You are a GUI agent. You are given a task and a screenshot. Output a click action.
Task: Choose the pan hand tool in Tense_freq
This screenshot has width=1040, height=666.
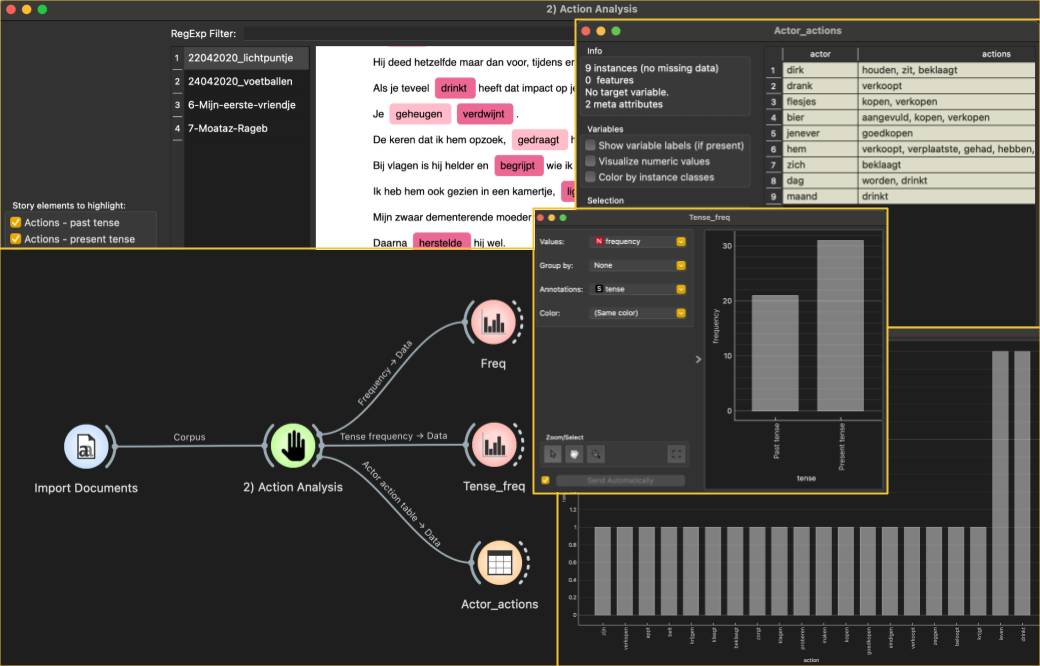[x=574, y=454]
